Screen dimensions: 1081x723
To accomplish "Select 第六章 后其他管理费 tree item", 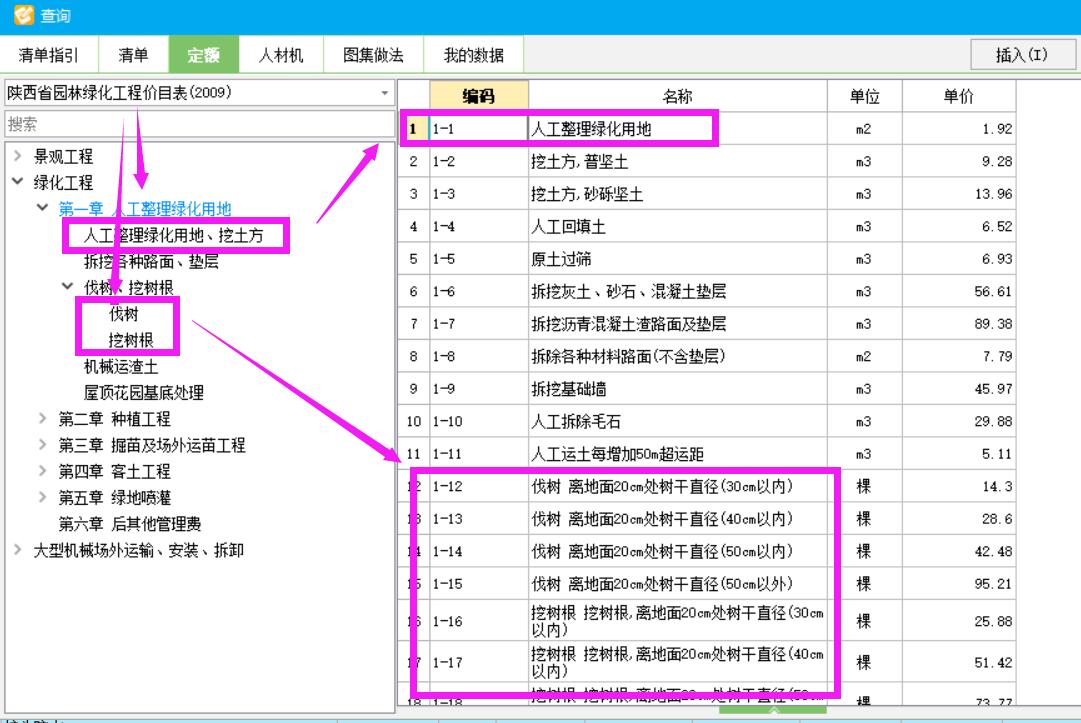I will pyautogui.click(x=130, y=524).
